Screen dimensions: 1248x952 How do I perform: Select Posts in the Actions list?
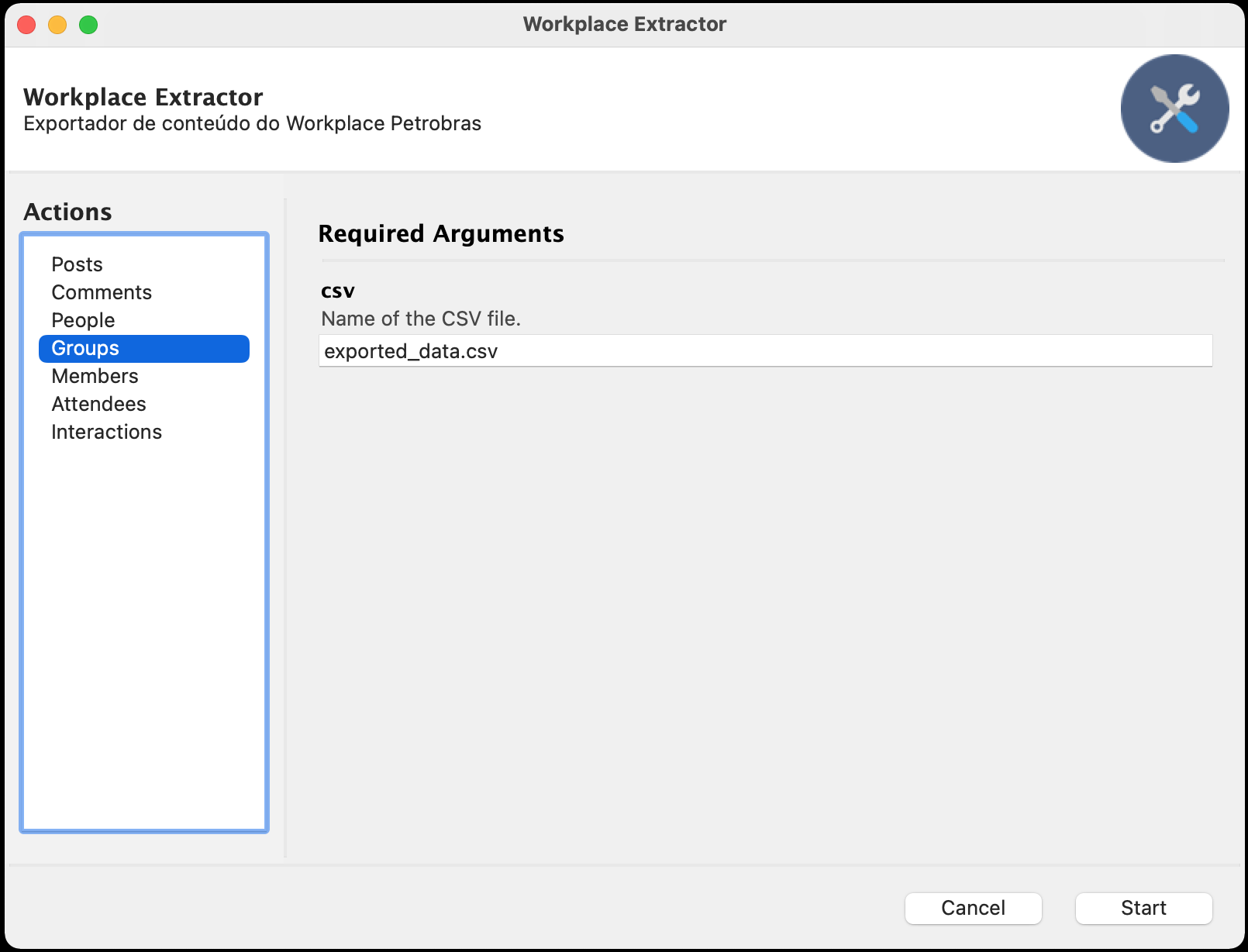[77, 264]
